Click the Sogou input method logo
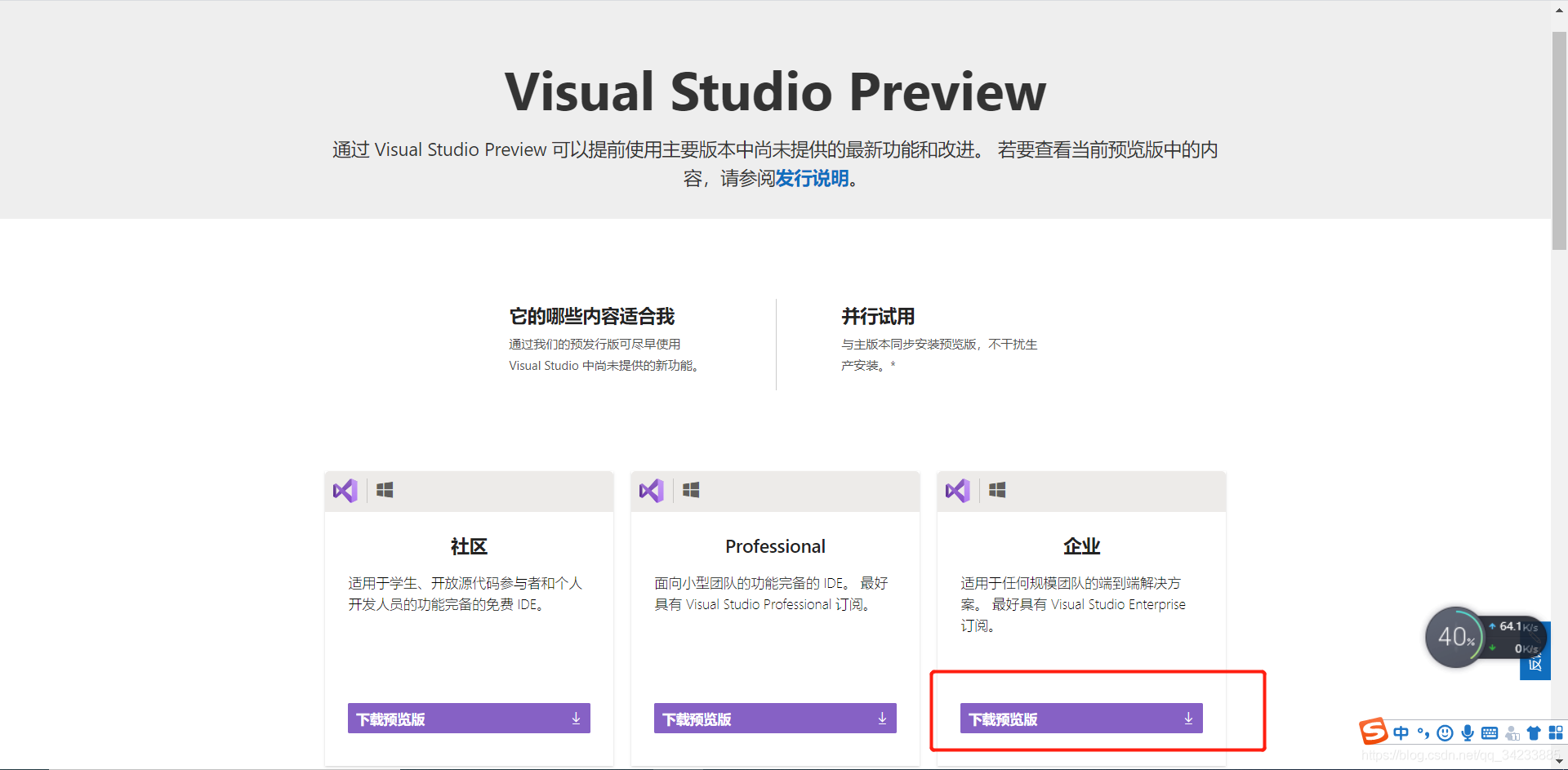1568x770 pixels. (1374, 731)
